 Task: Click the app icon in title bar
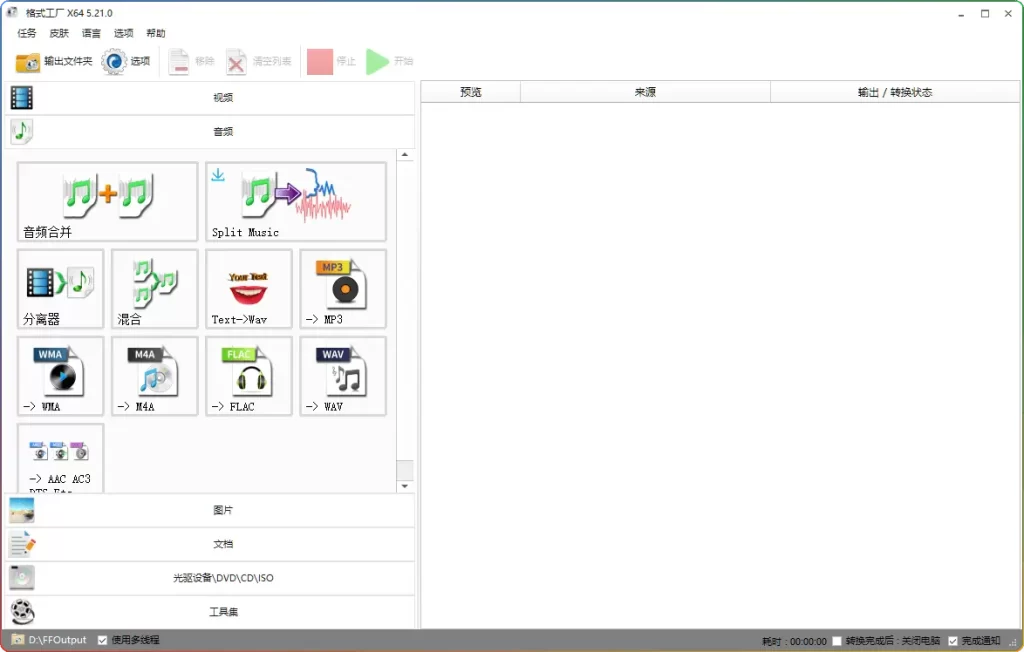[12, 12]
